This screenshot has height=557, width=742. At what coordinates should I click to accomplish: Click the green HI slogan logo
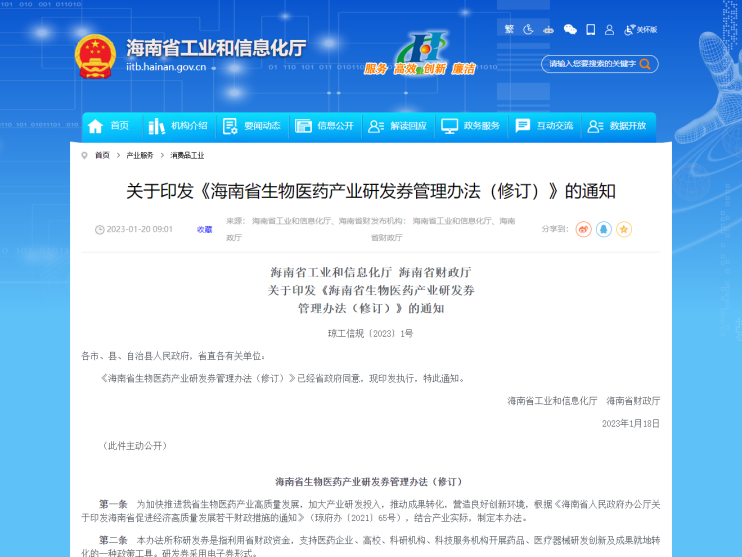421,53
